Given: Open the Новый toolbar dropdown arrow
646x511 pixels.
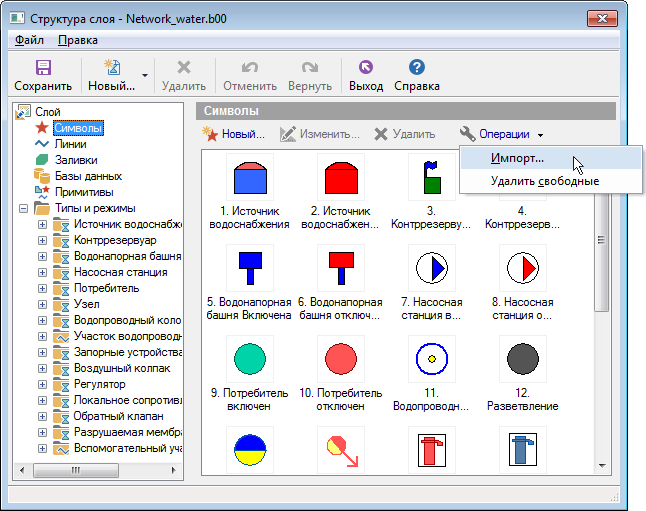Looking at the screenshot, I should pyautogui.click(x=145, y=75).
